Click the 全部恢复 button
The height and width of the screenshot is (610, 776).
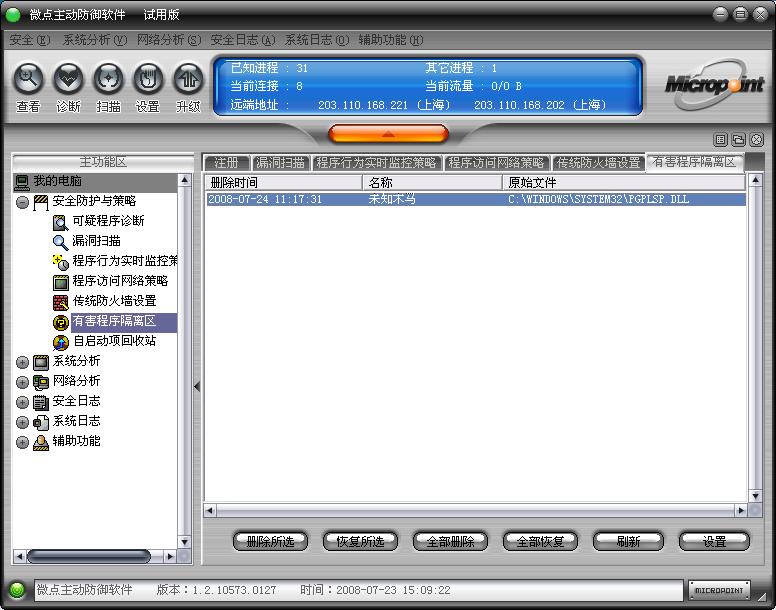click(540, 541)
